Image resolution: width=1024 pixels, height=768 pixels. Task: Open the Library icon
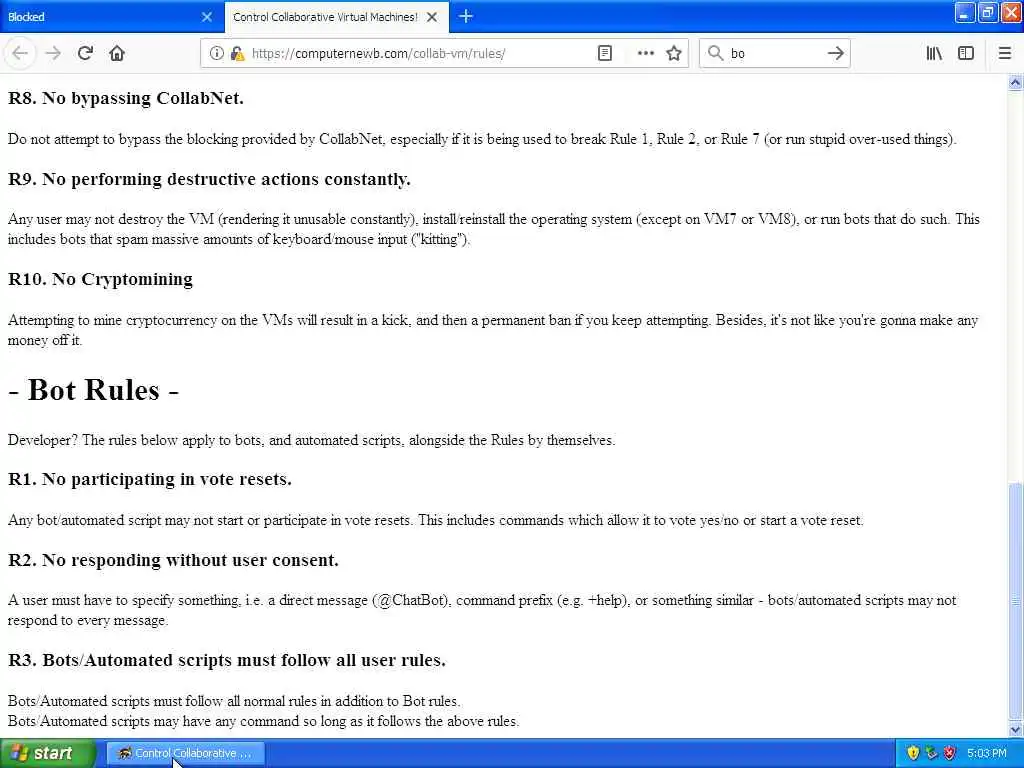(934, 54)
